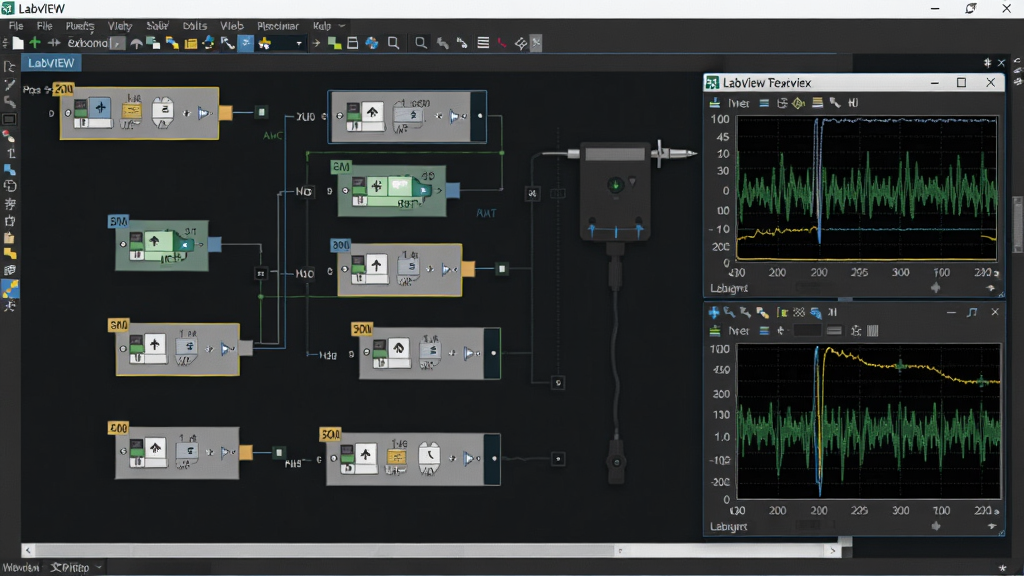Click the small square node left of the device
Viewport: 1024px width, 576px height.
pyautogui.click(x=532, y=193)
